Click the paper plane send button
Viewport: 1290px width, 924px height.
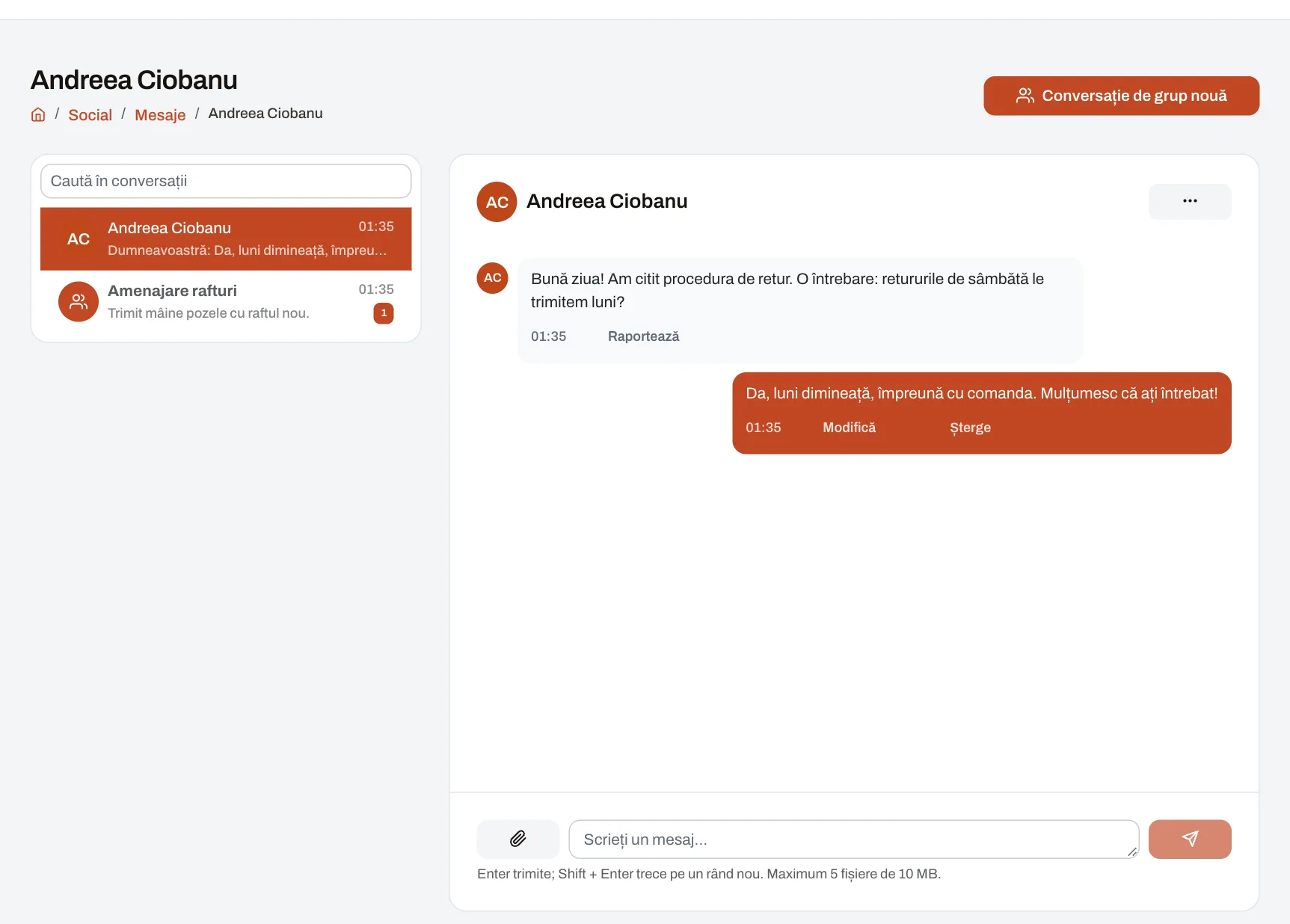(1190, 839)
